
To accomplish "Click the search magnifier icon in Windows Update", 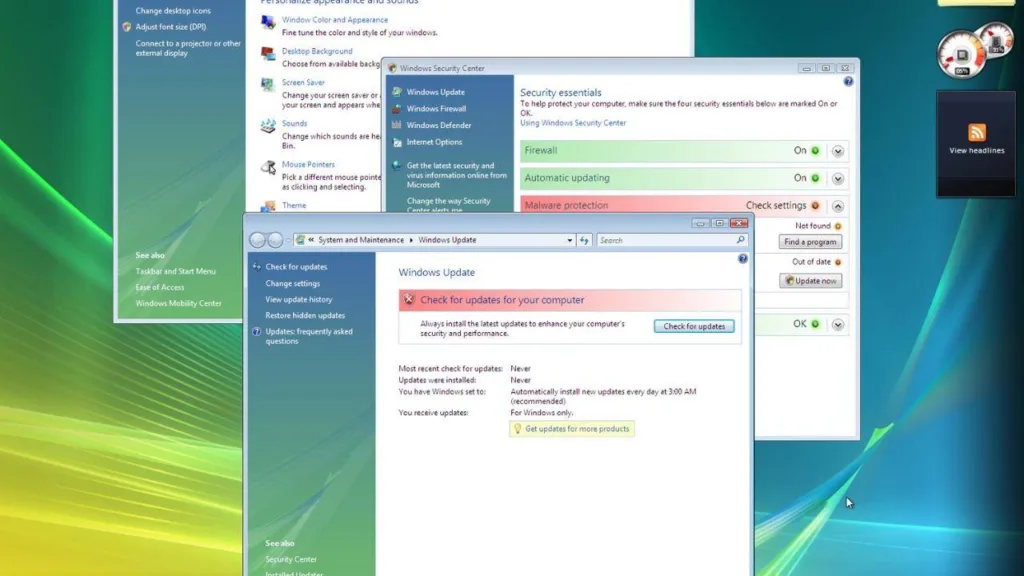I will pos(740,240).
